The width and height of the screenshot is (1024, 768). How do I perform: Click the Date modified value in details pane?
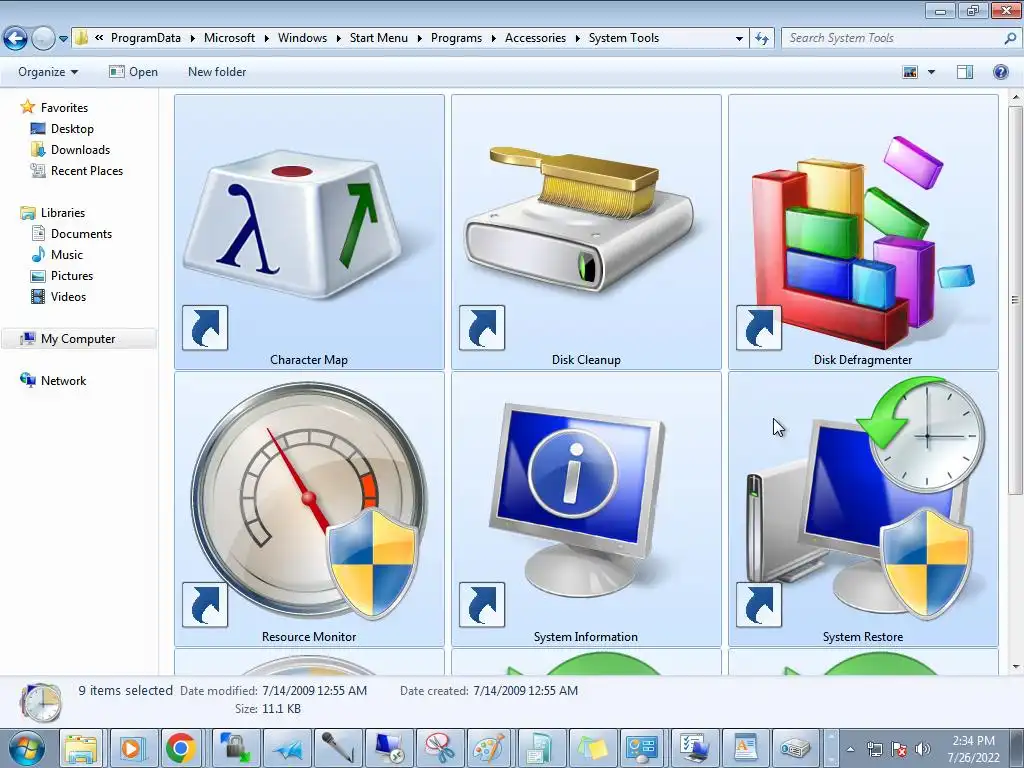click(x=314, y=690)
